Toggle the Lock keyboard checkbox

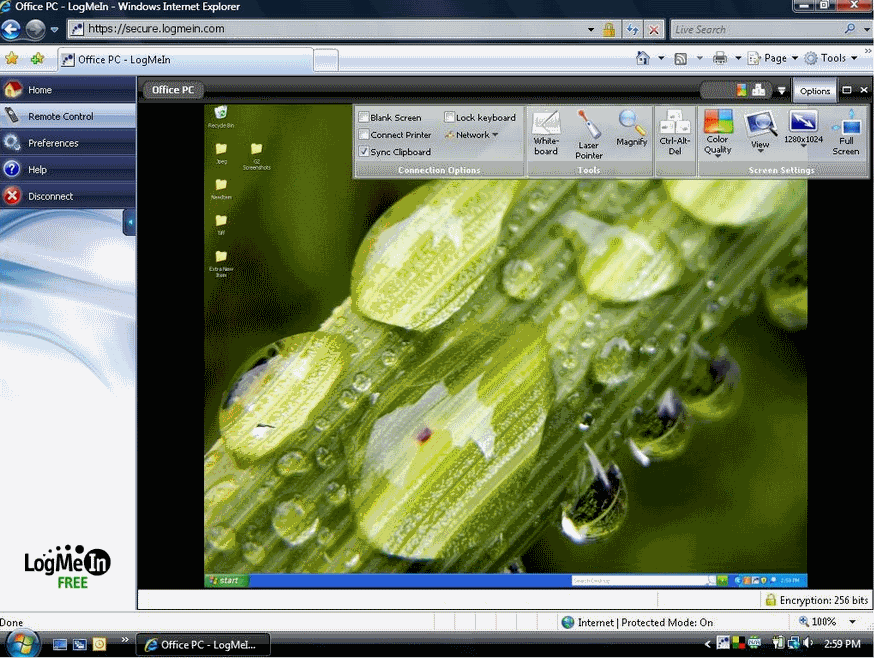click(450, 118)
